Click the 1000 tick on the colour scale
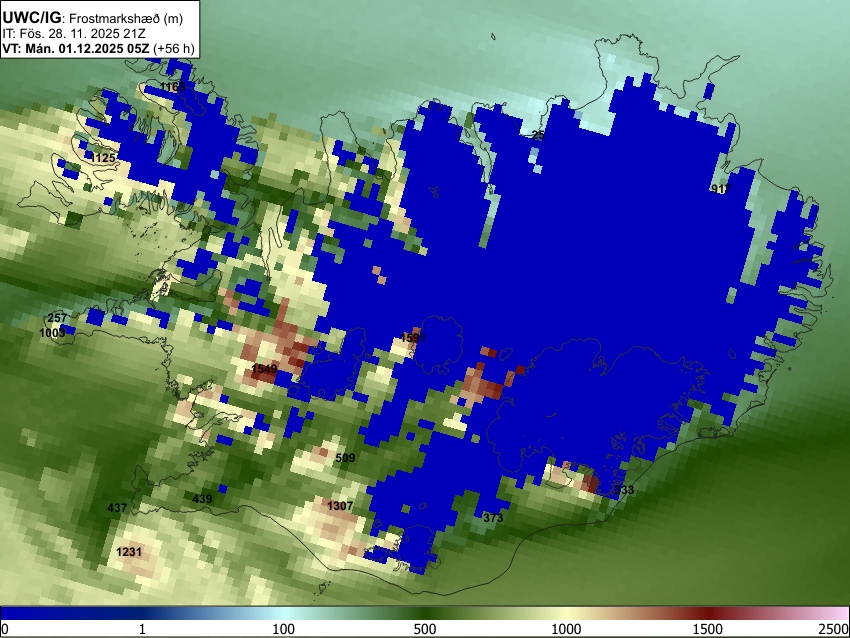Screen dimensions: 850x638 (566, 629)
